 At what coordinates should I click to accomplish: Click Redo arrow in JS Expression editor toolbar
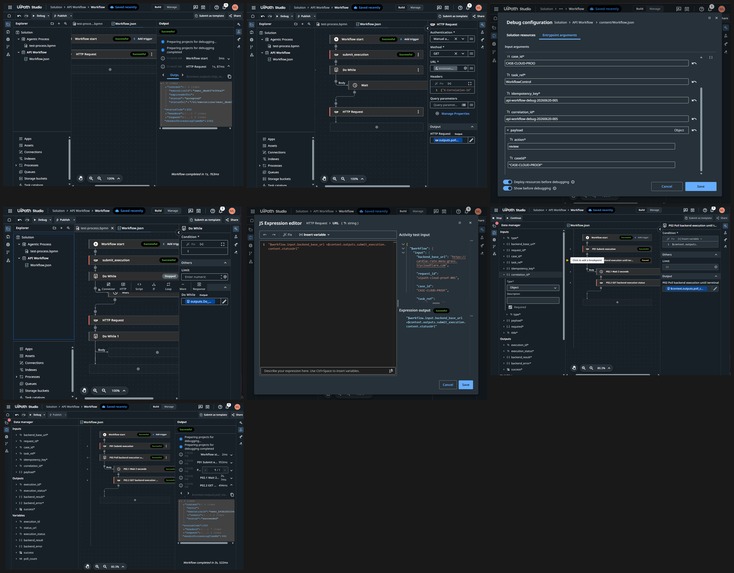(x=274, y=235)
